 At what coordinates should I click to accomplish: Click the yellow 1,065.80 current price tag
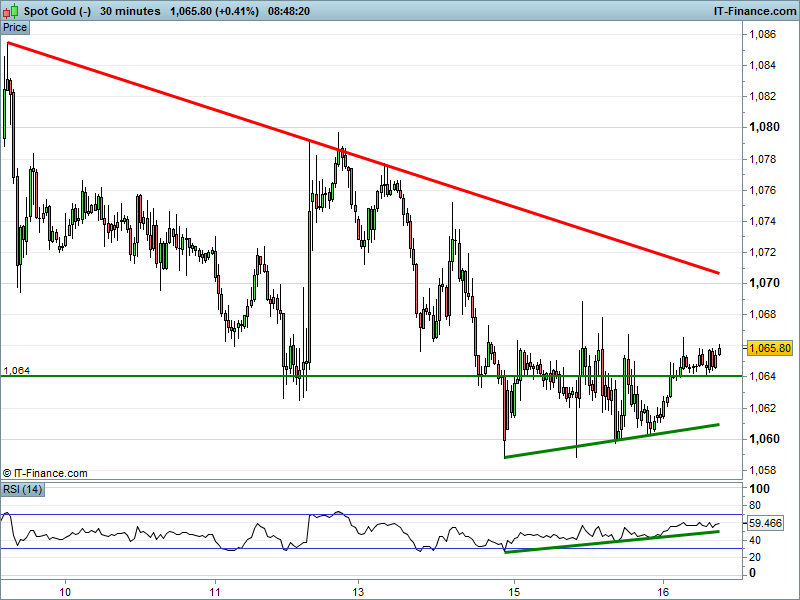tap(770, 348)
